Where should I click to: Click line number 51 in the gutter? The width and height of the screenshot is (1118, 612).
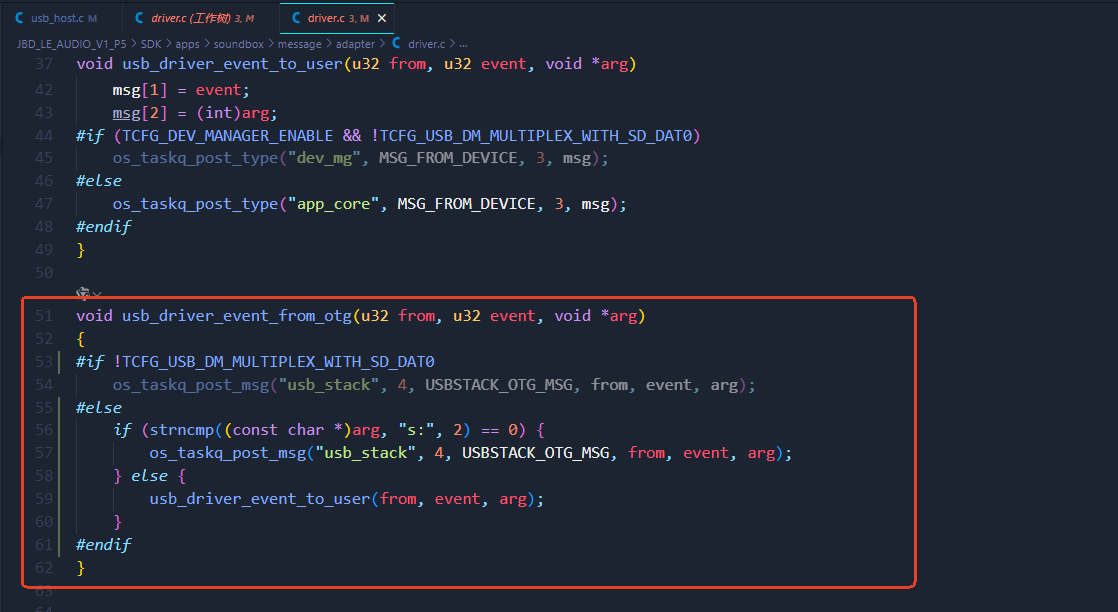[x=44, y=316]
